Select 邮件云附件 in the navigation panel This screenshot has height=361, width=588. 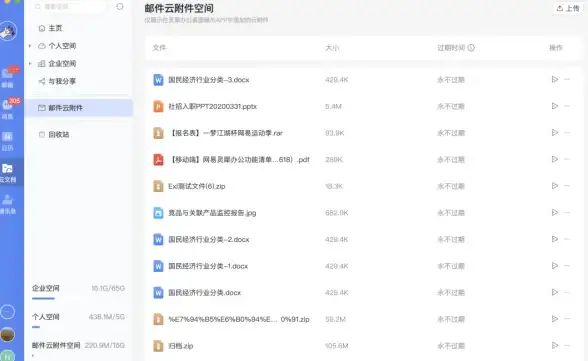(78, 108)
